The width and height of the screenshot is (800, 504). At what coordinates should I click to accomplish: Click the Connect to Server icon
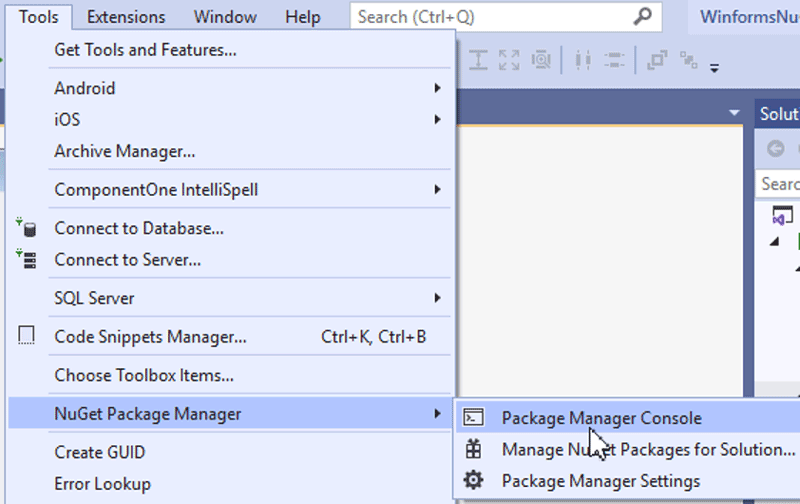click(x=27, y=260)
